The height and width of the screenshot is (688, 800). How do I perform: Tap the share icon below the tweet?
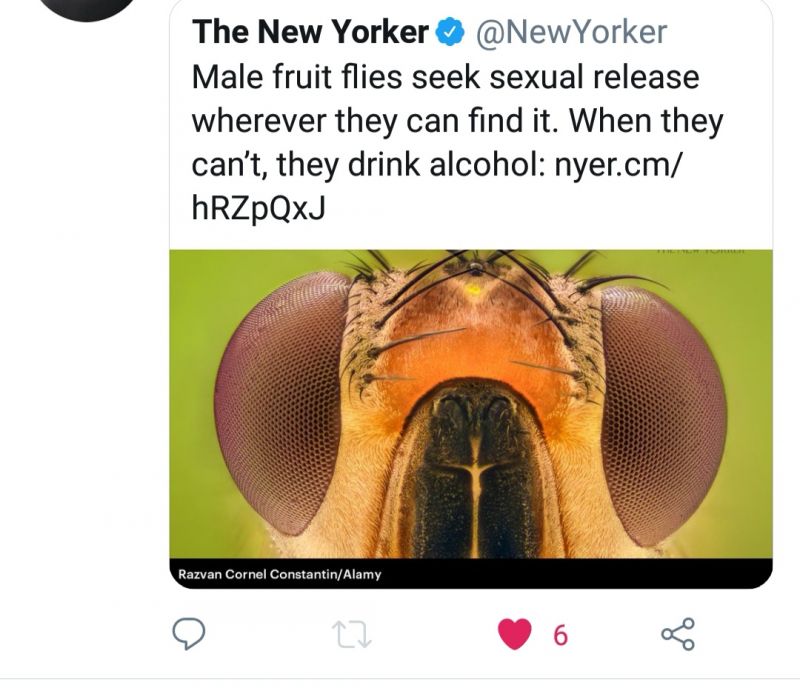click(x=678, y=634)
